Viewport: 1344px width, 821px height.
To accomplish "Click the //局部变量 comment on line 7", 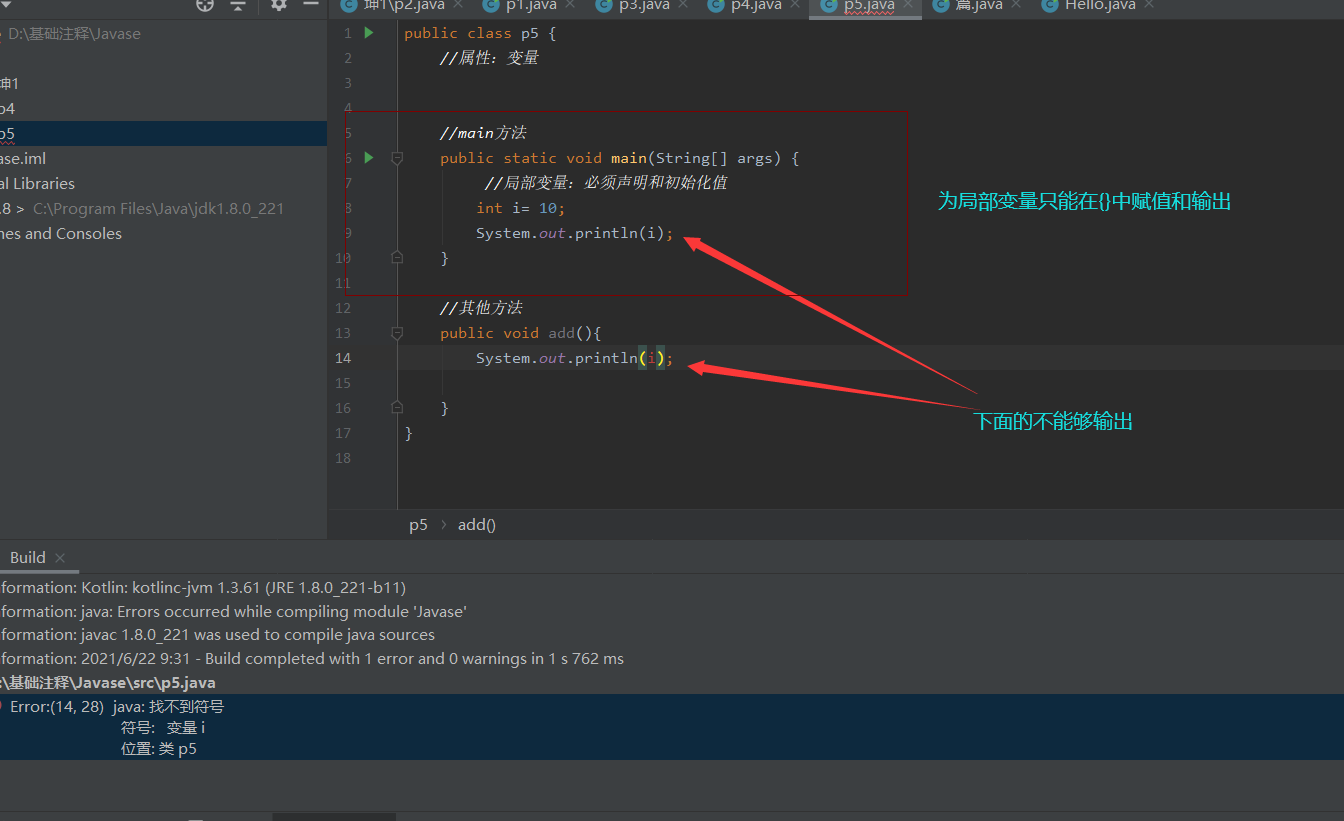I will tap(606, 183).
